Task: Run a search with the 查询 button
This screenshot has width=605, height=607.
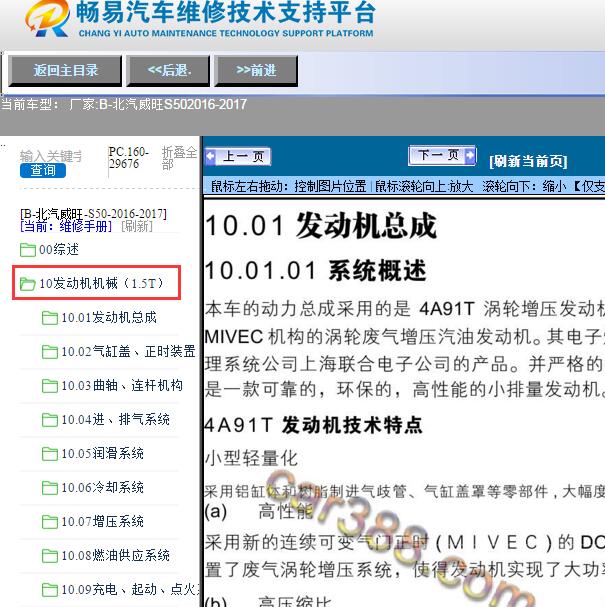Action: (x=43, y=170)
